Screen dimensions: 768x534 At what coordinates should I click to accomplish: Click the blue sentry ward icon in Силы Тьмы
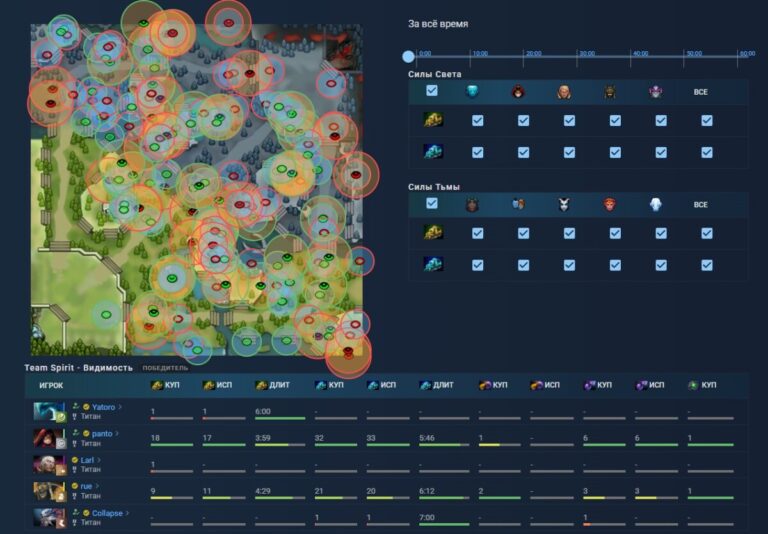(x=433, y=265)
